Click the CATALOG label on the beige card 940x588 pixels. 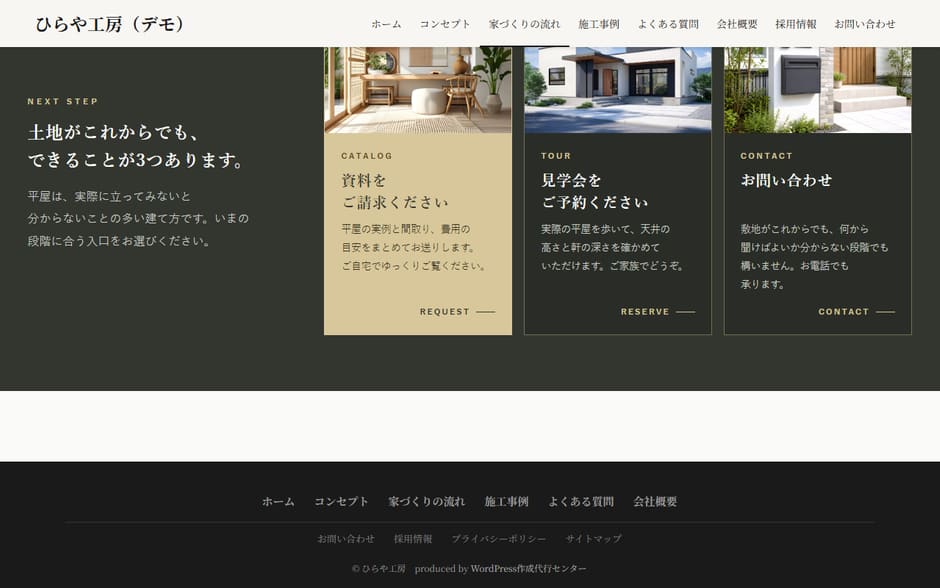[x=367, y=156]
